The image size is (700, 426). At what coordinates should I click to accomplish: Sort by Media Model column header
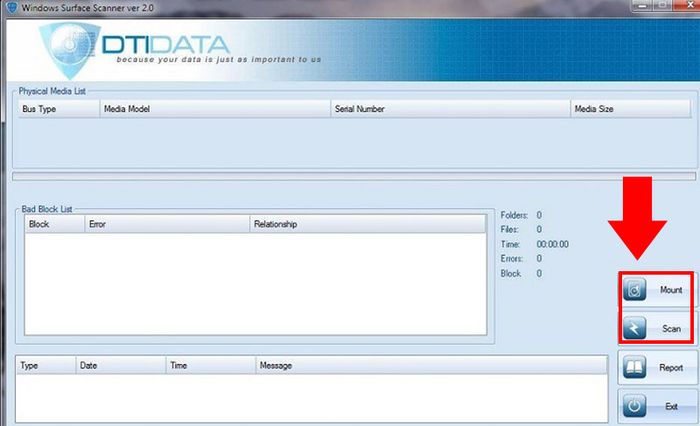(215, 109)
